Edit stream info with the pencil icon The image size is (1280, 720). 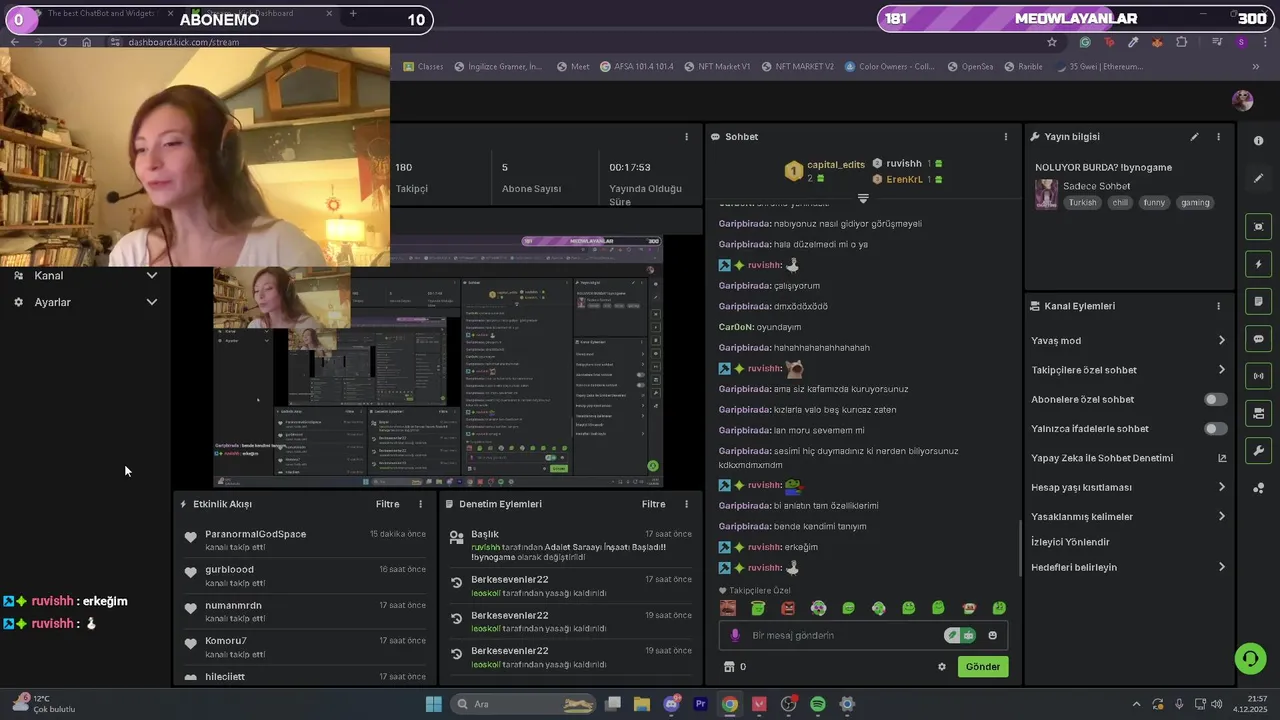point(1194,137)
